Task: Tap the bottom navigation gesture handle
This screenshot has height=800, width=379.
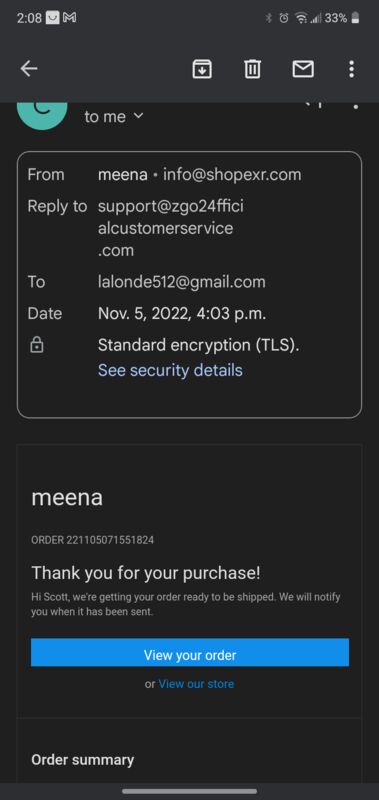Action: point(190,791)
